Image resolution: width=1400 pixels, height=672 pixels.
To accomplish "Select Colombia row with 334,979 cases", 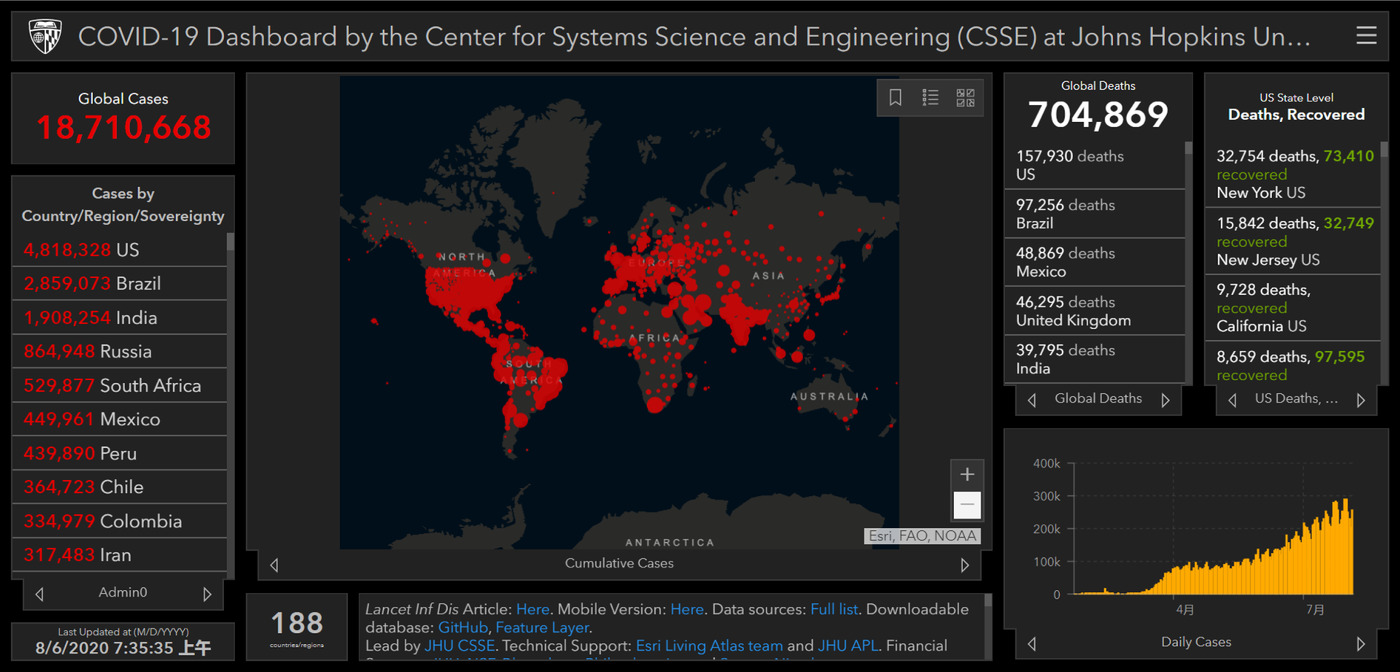I will coord(119,522).
